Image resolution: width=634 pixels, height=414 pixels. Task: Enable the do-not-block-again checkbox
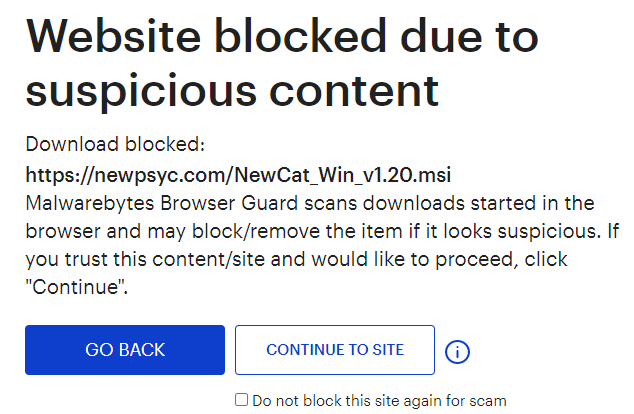(x=241, y=400)
